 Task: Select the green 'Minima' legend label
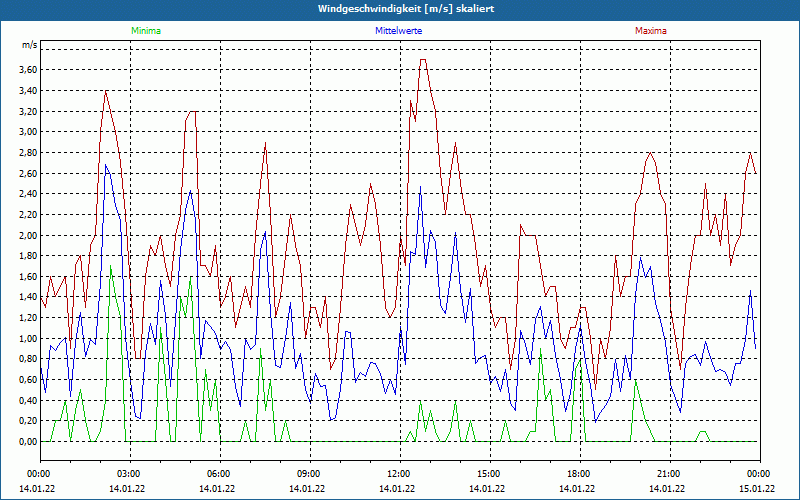pyautogui.click(x=146, y=31)
